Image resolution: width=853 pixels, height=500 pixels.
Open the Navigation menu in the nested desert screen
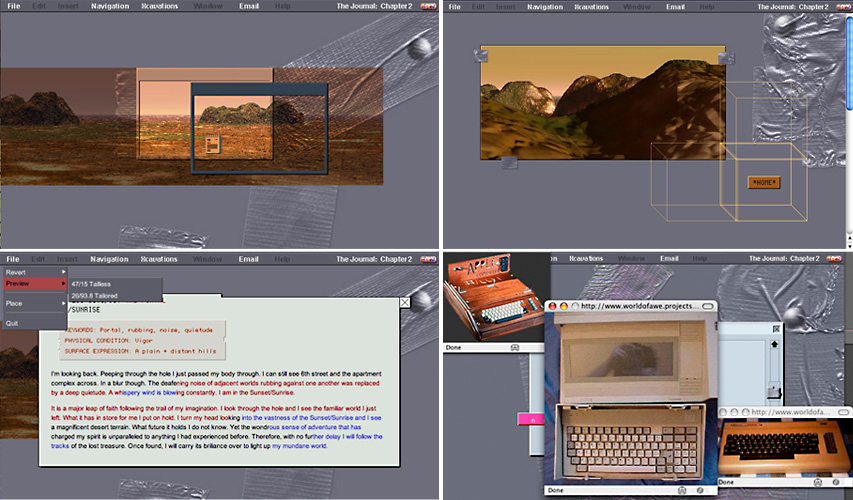coord(110,7)
